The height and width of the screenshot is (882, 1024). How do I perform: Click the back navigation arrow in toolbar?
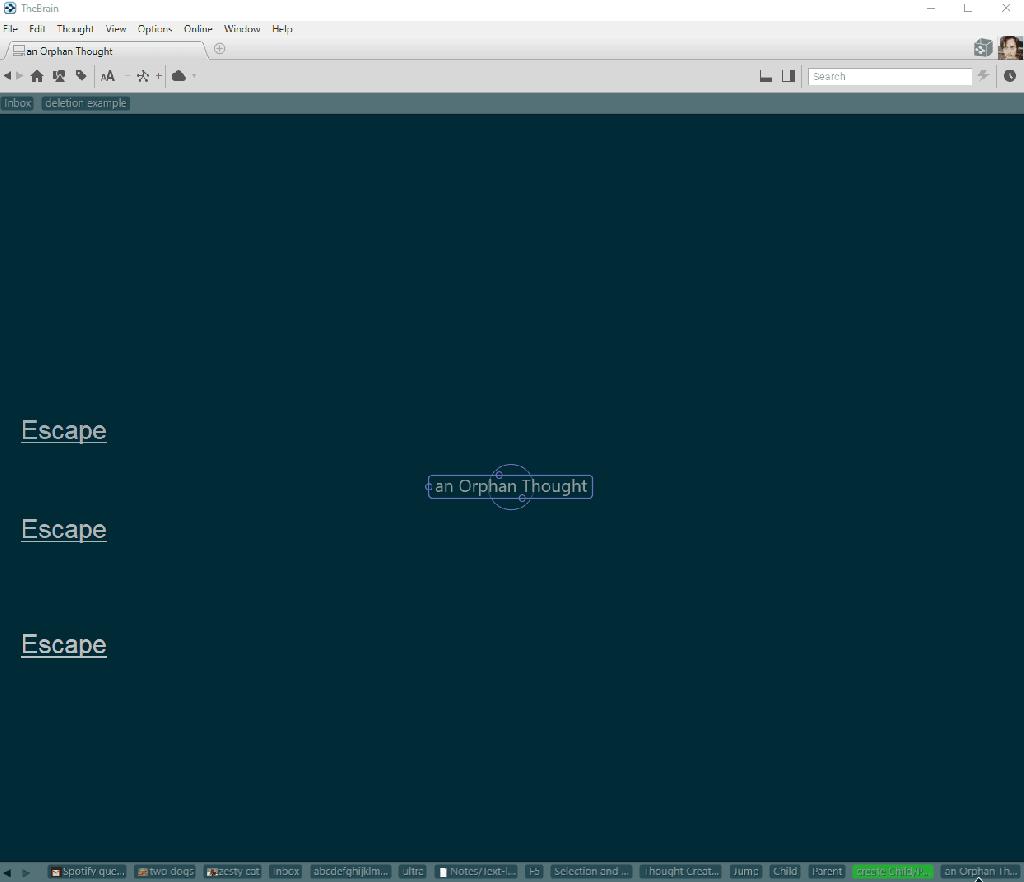pos(7,76)
